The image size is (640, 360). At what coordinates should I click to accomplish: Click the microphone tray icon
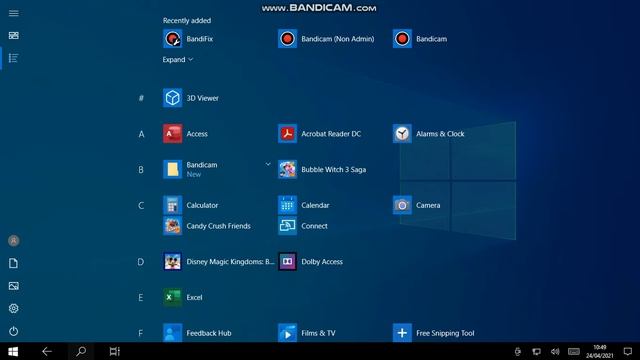pyautogui.click(x=518, y=351)
